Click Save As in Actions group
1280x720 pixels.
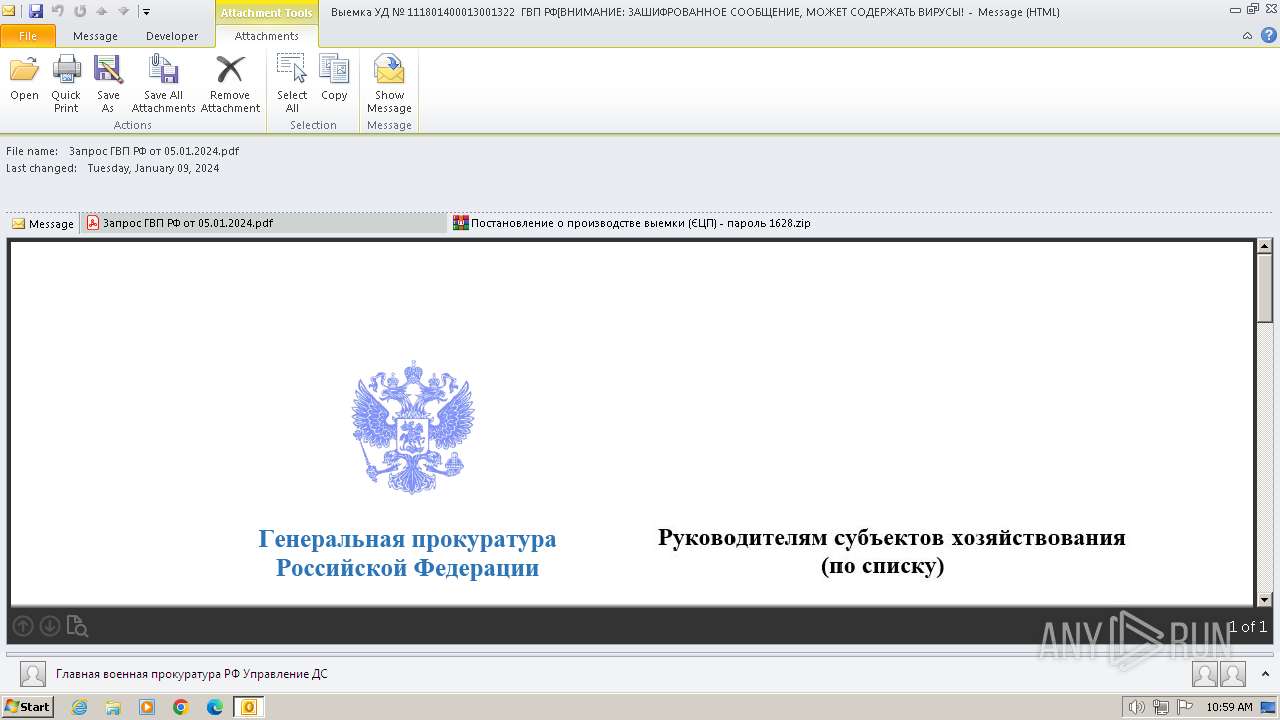click(x=108, y=84)
